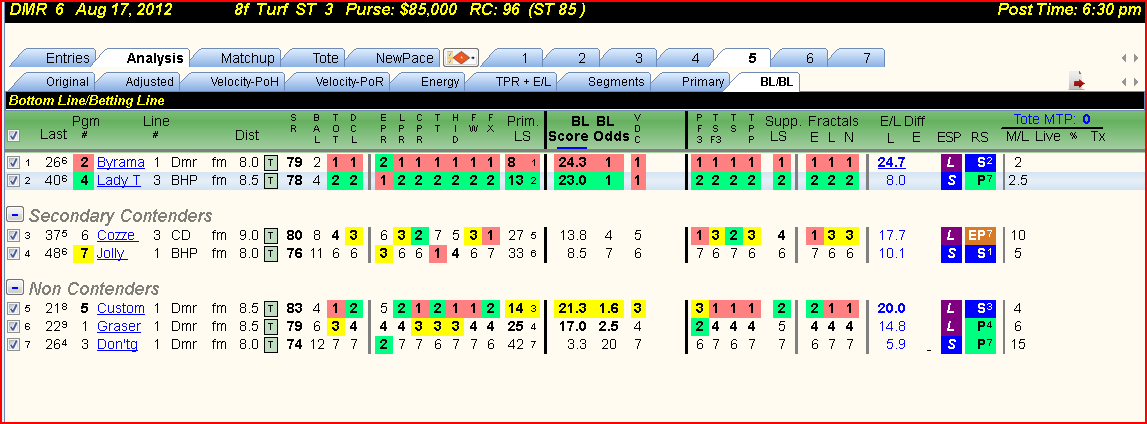Viewport: 1147px width, 424px height.
Task: Click the S1 running style badge for Jolly
Action: (x=979, y=254)
